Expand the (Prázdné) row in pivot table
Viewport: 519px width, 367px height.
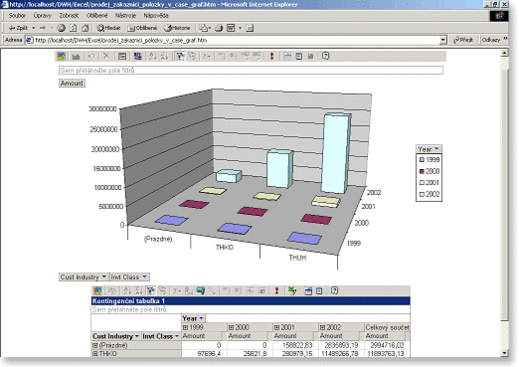coord(95,345)
